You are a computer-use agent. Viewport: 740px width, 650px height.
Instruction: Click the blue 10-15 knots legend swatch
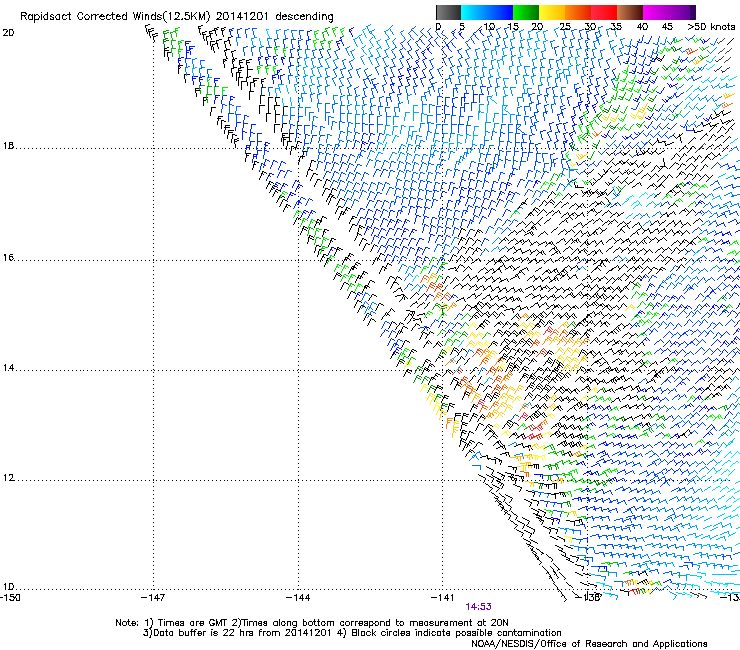point(500,12)
